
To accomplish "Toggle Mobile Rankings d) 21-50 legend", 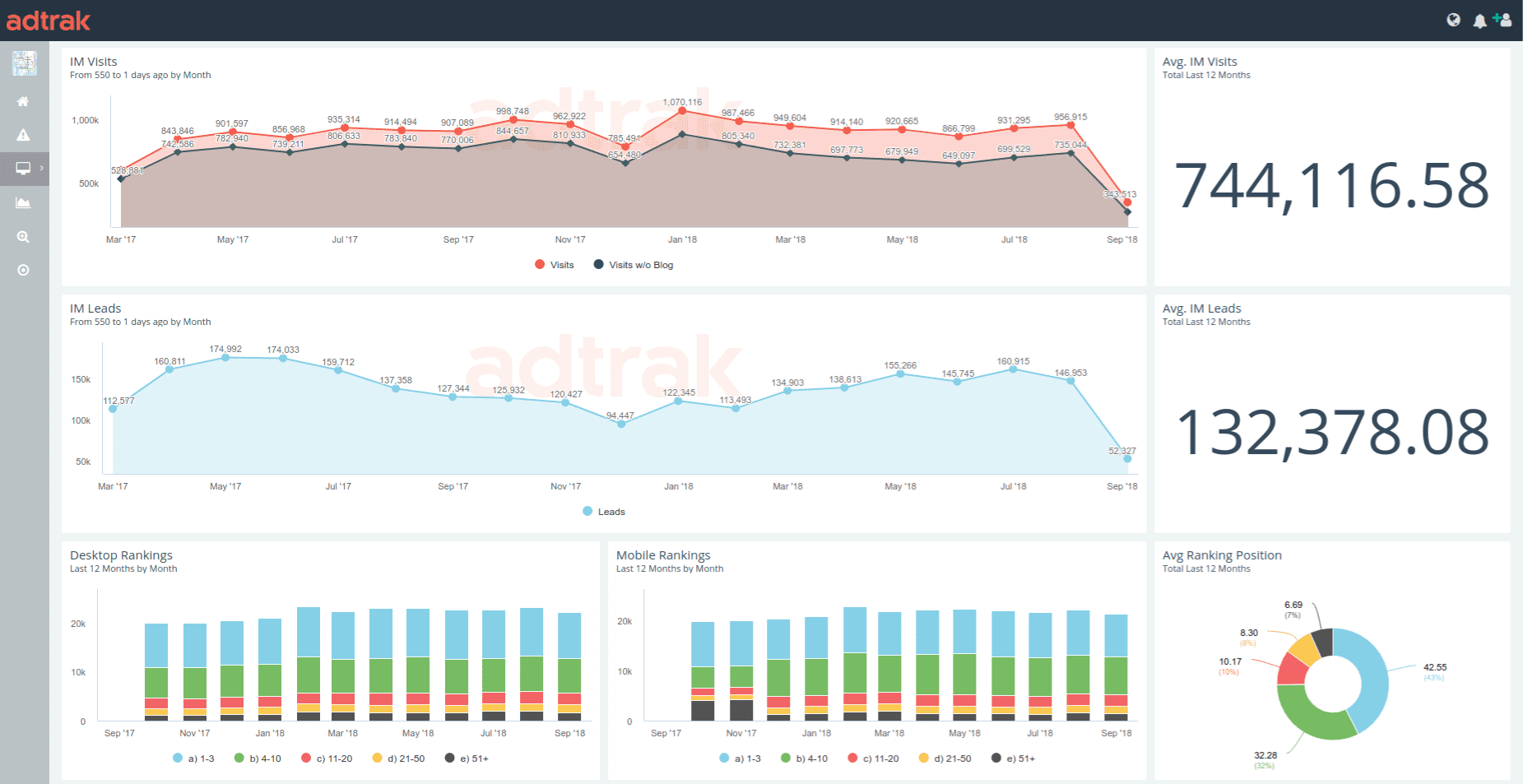I will pos(945,758).
